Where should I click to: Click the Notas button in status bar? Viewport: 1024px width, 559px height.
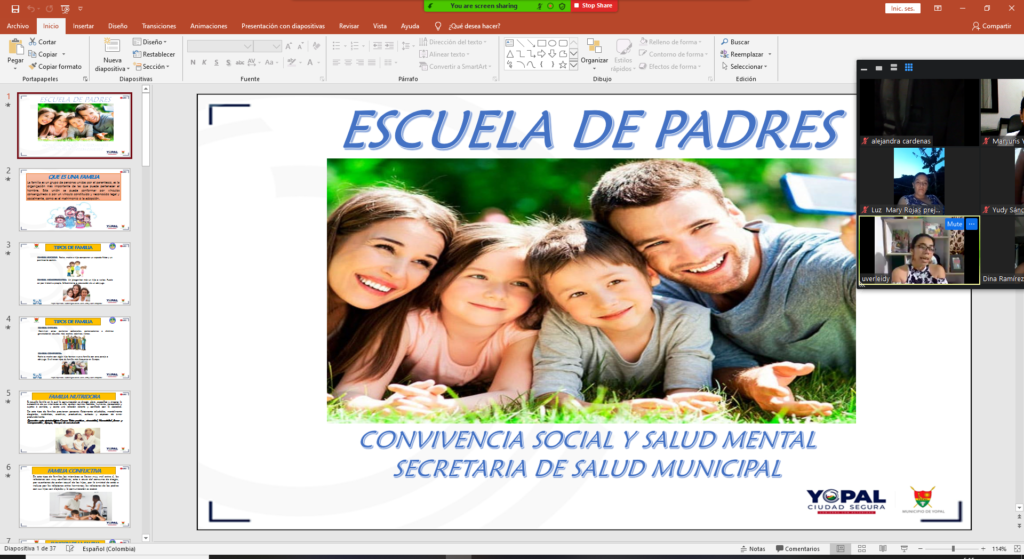753,549
